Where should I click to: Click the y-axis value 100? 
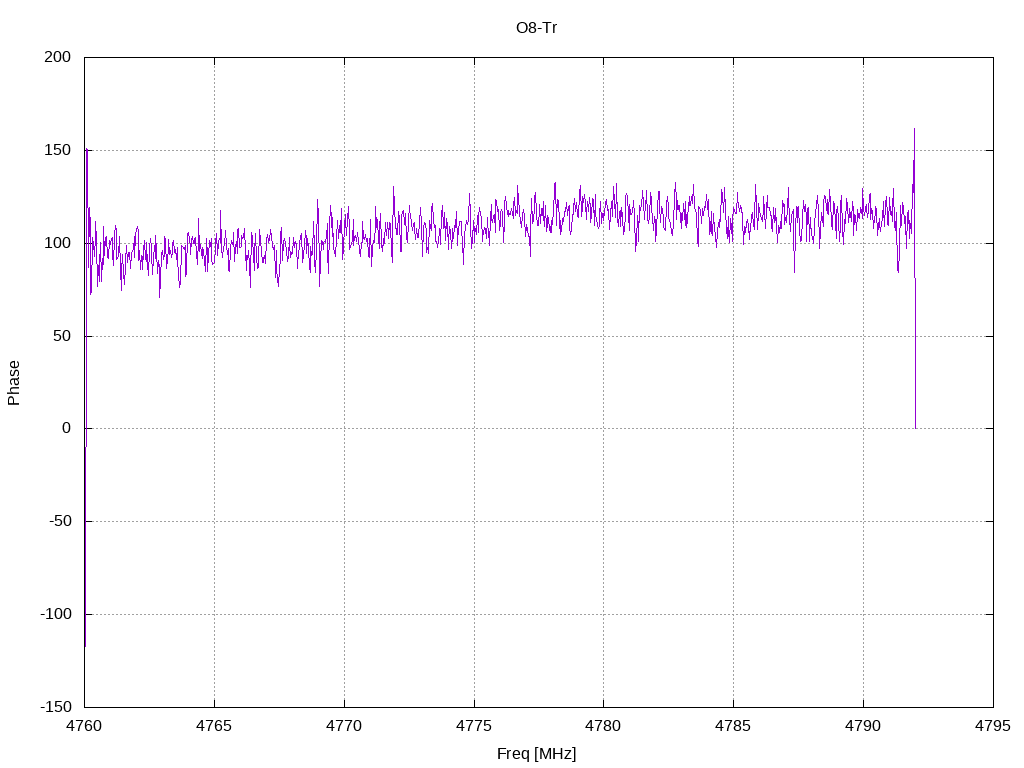click(57, 243)
